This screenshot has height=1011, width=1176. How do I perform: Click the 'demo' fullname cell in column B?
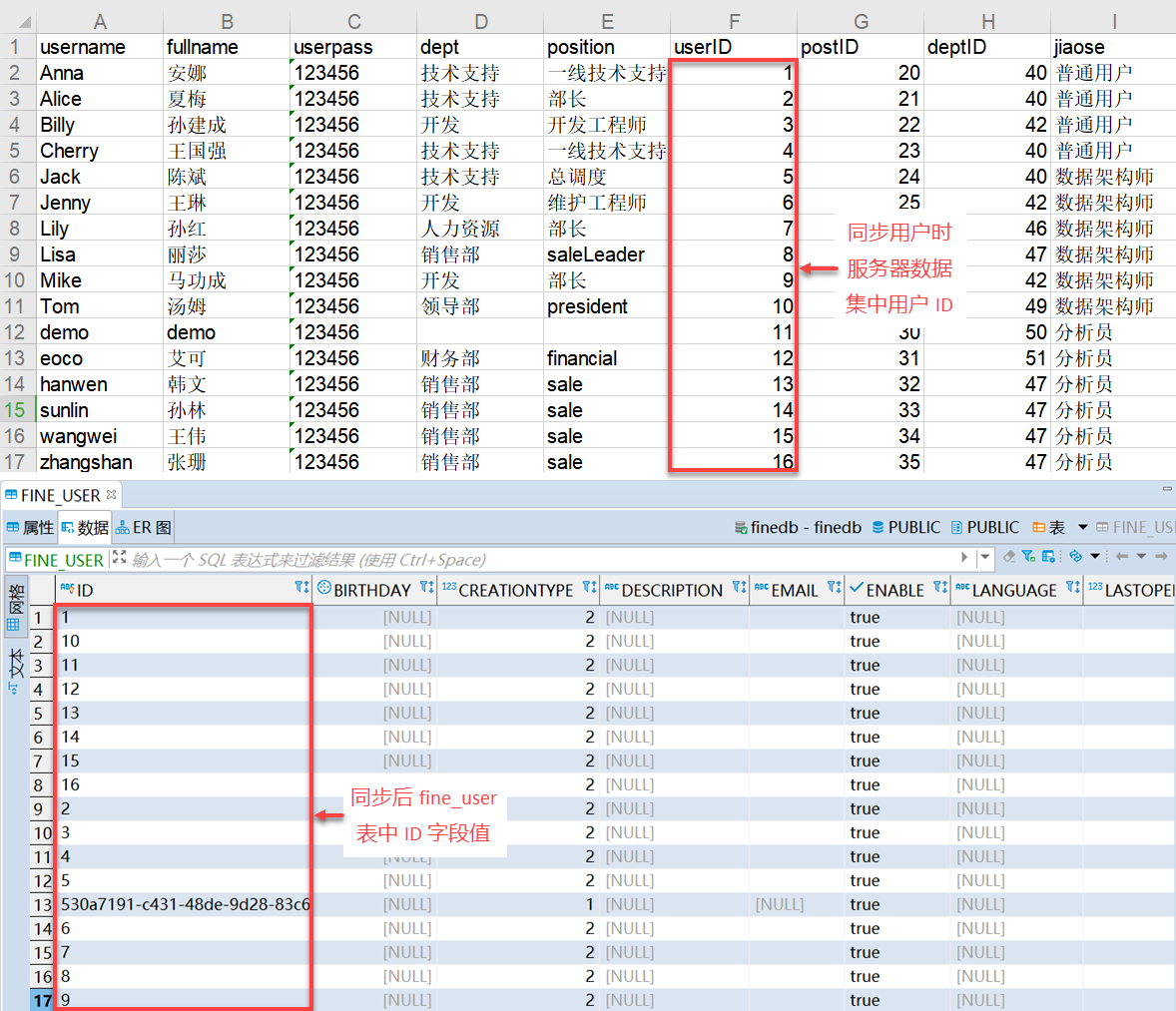227,332
